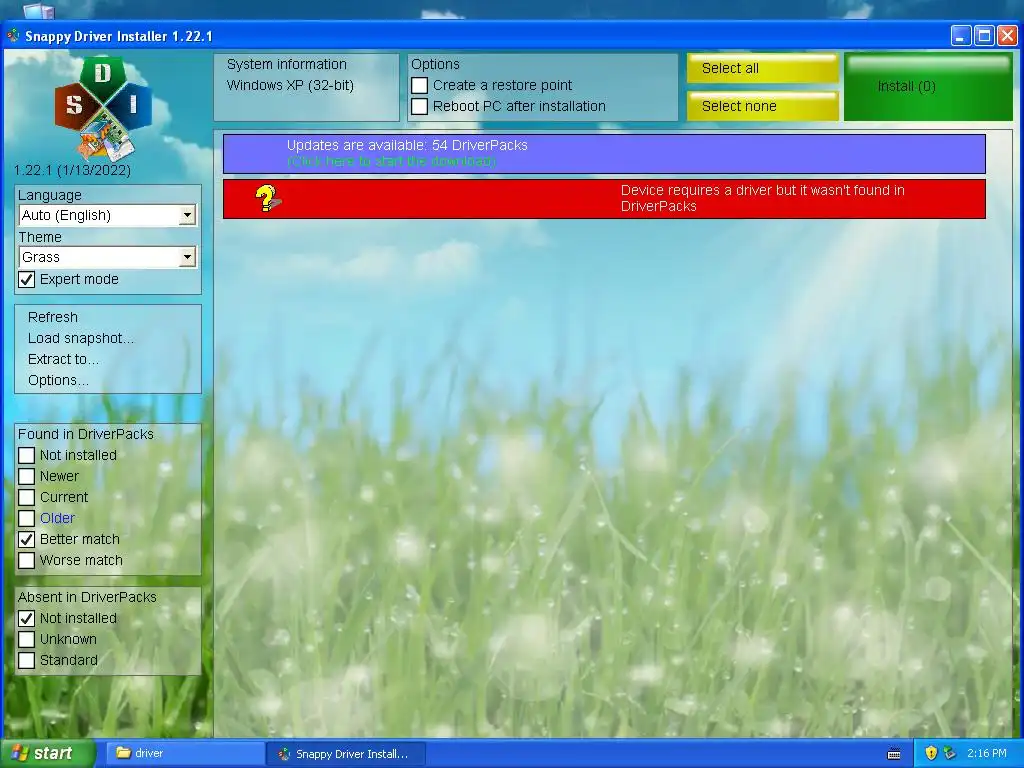Click the Snappy Driver tray icon
Screen dimensions: 1024x768
tap(950, 753)
